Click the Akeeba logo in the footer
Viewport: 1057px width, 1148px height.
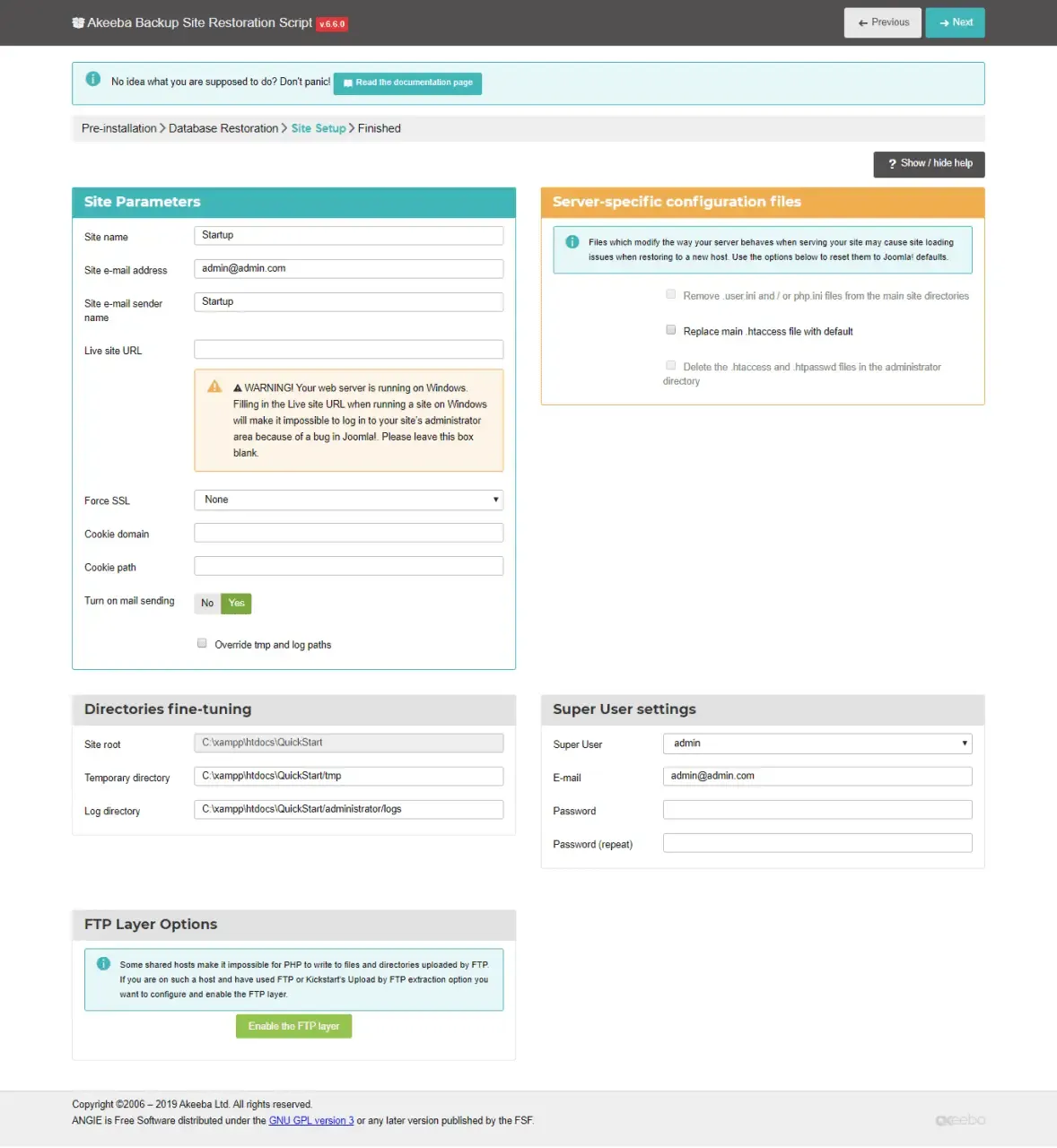pos(960,1120)
